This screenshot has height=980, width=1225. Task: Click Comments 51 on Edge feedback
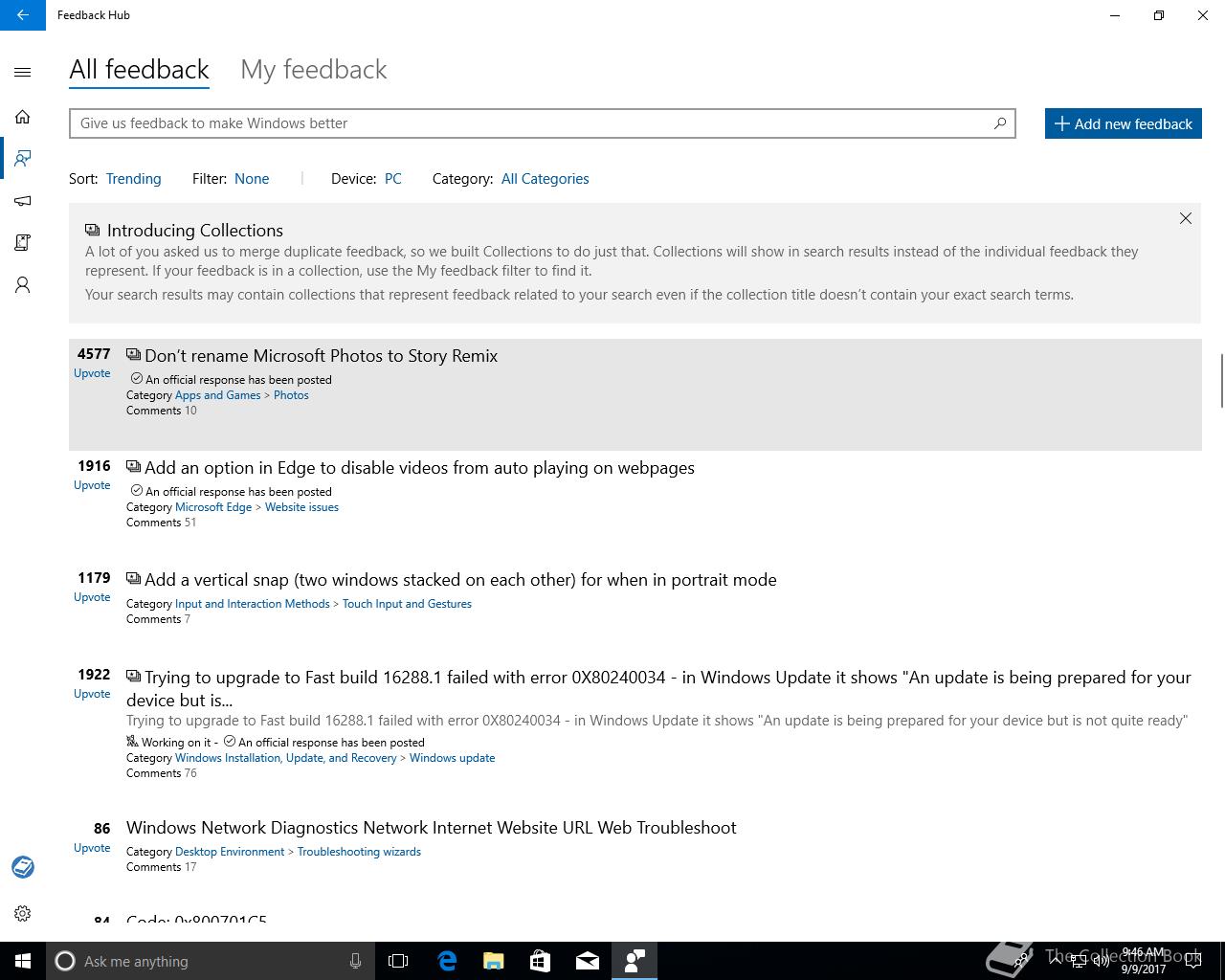[x=161, y=523]
